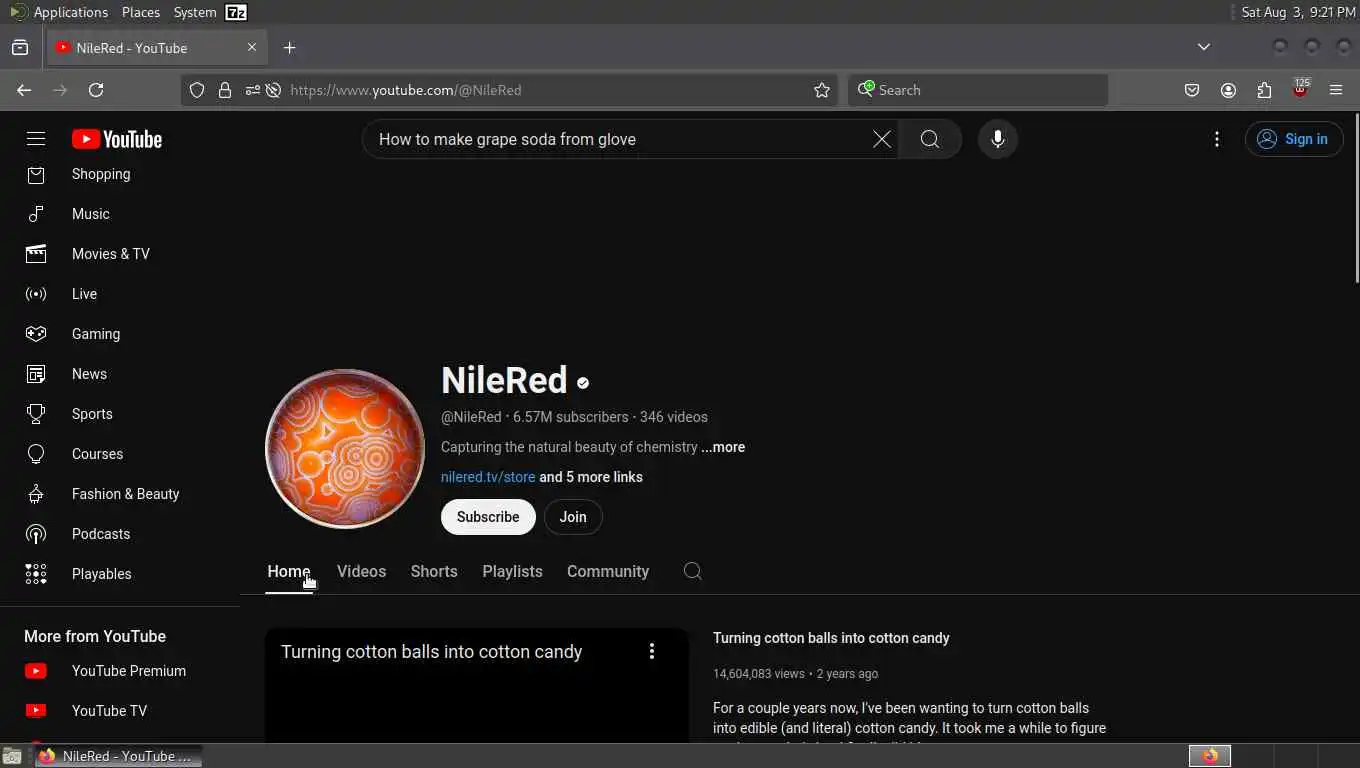Image resolution: width=1360 pixels, height=768 pixels.
Task: Click the Live broadcast sidebar icon
Action: pyautogui.click(x=36, y=294)
